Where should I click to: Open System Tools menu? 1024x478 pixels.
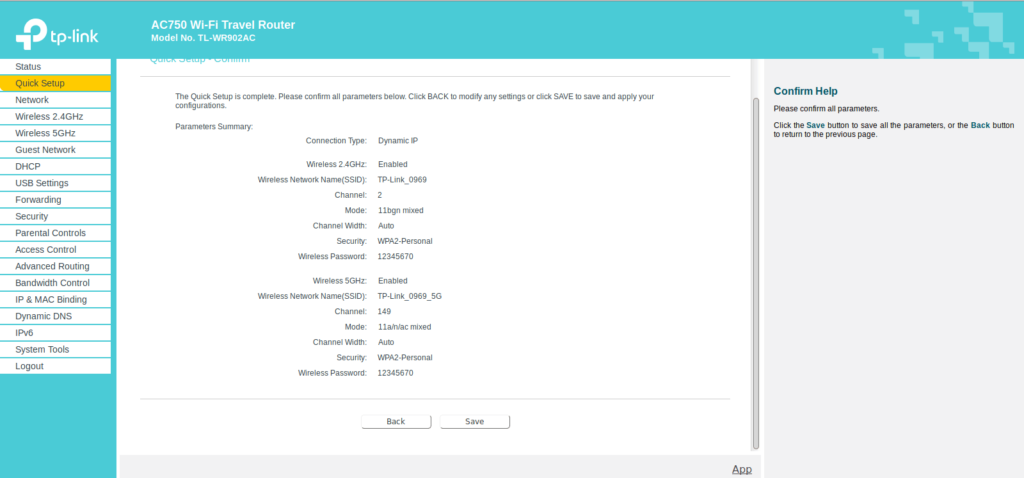pos(42,350)
